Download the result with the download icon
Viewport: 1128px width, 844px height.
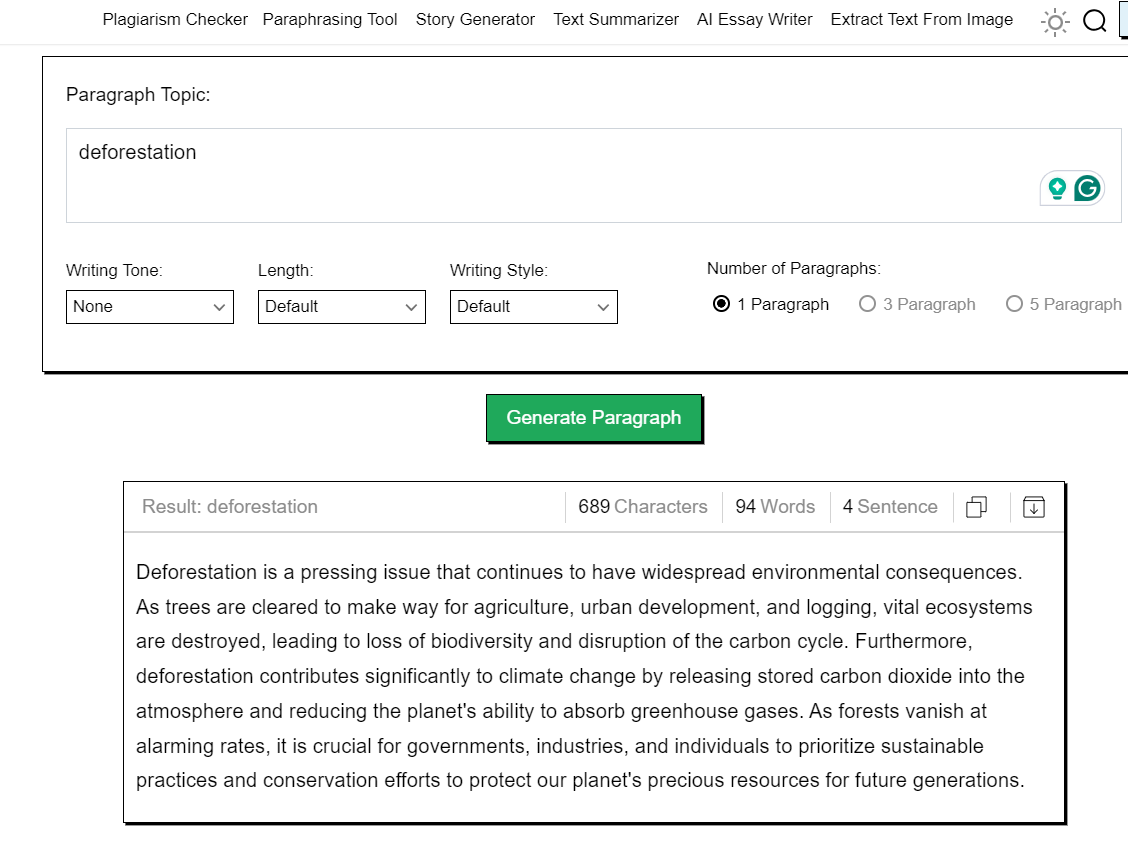1034,507
